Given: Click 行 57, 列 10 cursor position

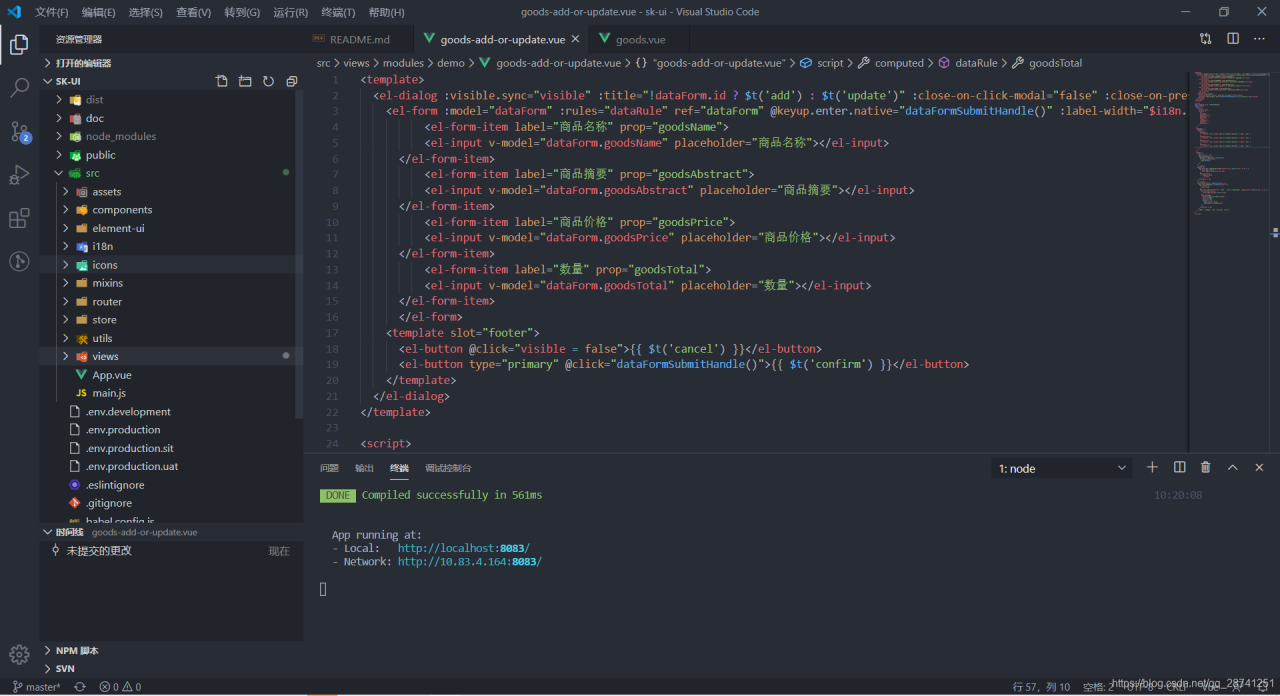Looking at the screenshot, I should tap(1041, 687).
